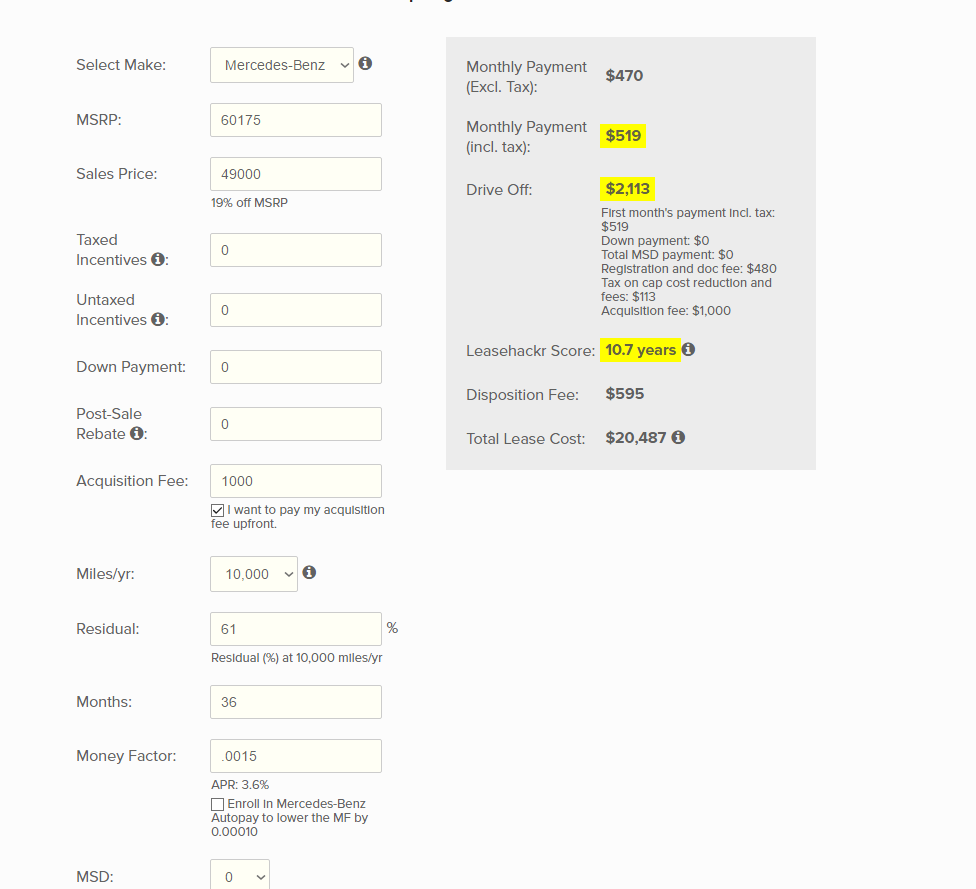The height and width of the screenshot is (889, 976).
Task: Click the Months input field
Action: [x=296, y=702]
